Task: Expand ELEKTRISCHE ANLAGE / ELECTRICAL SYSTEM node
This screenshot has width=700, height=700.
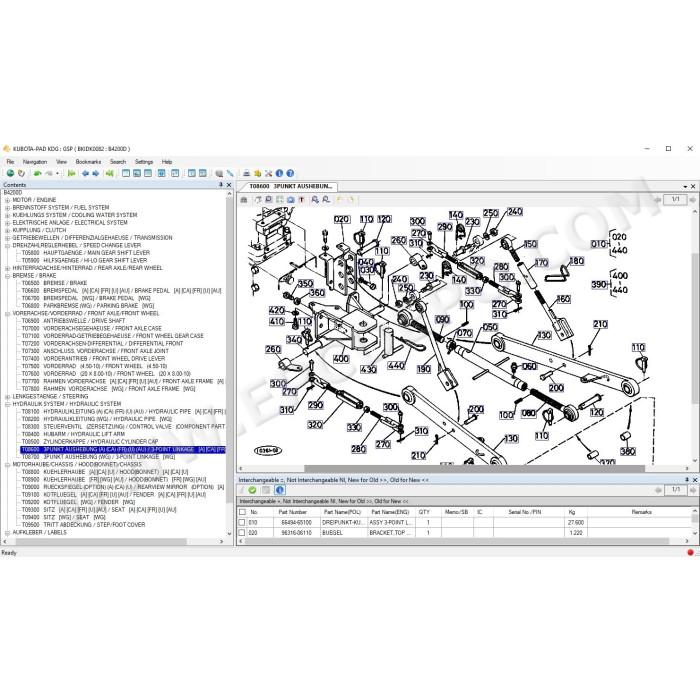Action: 7,223
